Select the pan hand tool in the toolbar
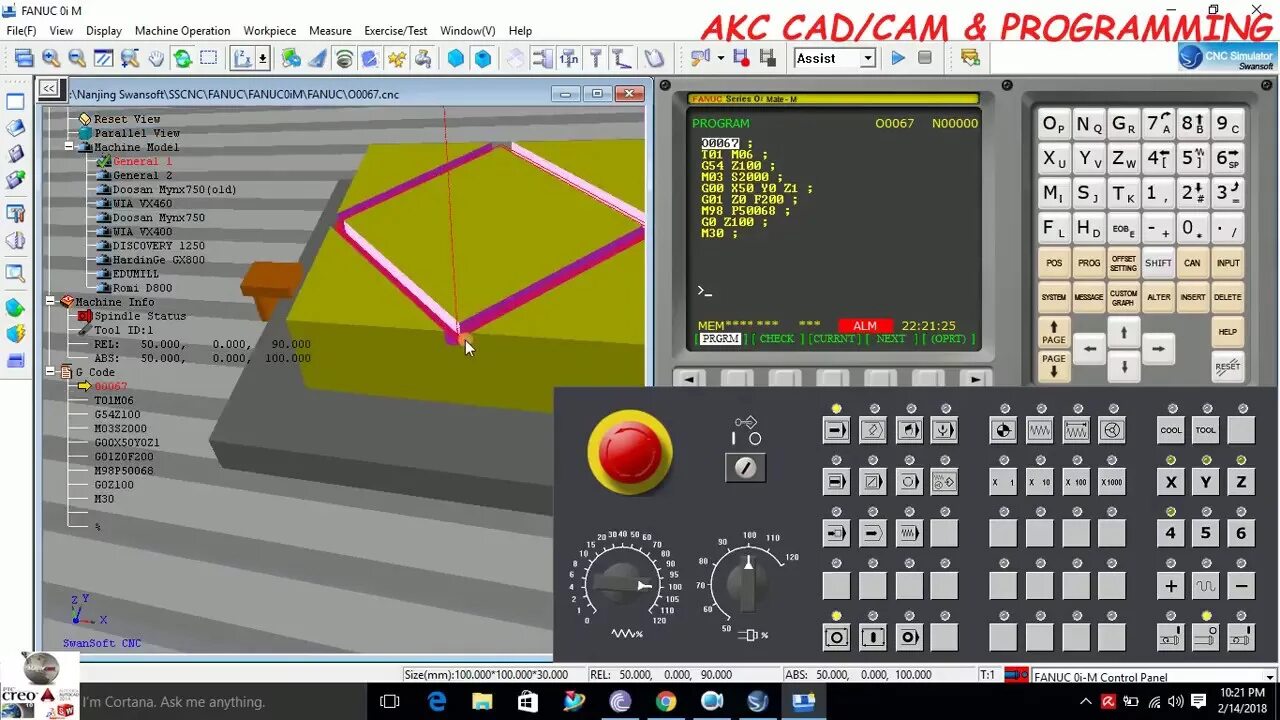The image size is (1280, 720). pyautogui.click(x=157, y=58)
